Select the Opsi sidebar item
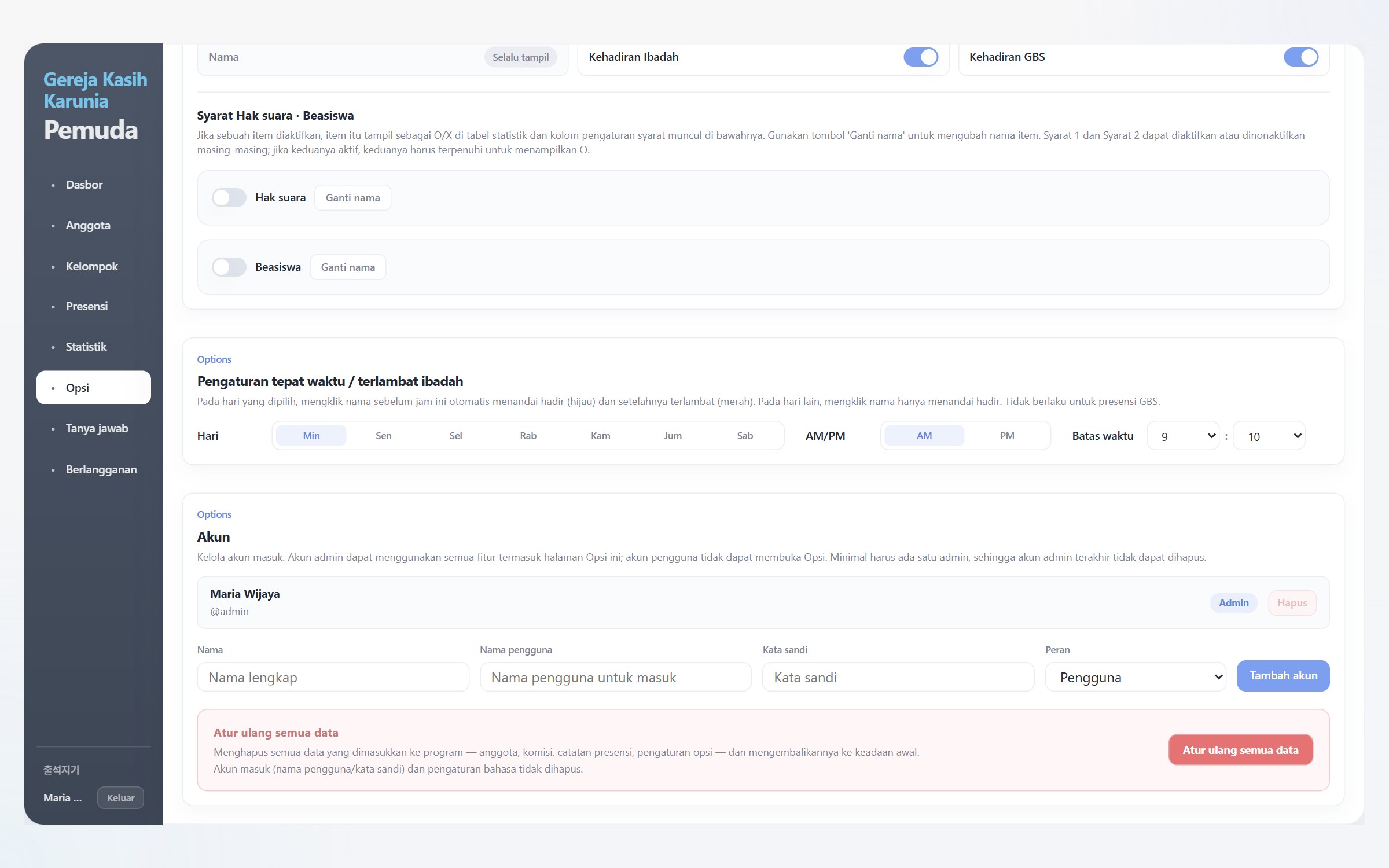The height and width of the screenshot is (868, 1389). [93, 388]
